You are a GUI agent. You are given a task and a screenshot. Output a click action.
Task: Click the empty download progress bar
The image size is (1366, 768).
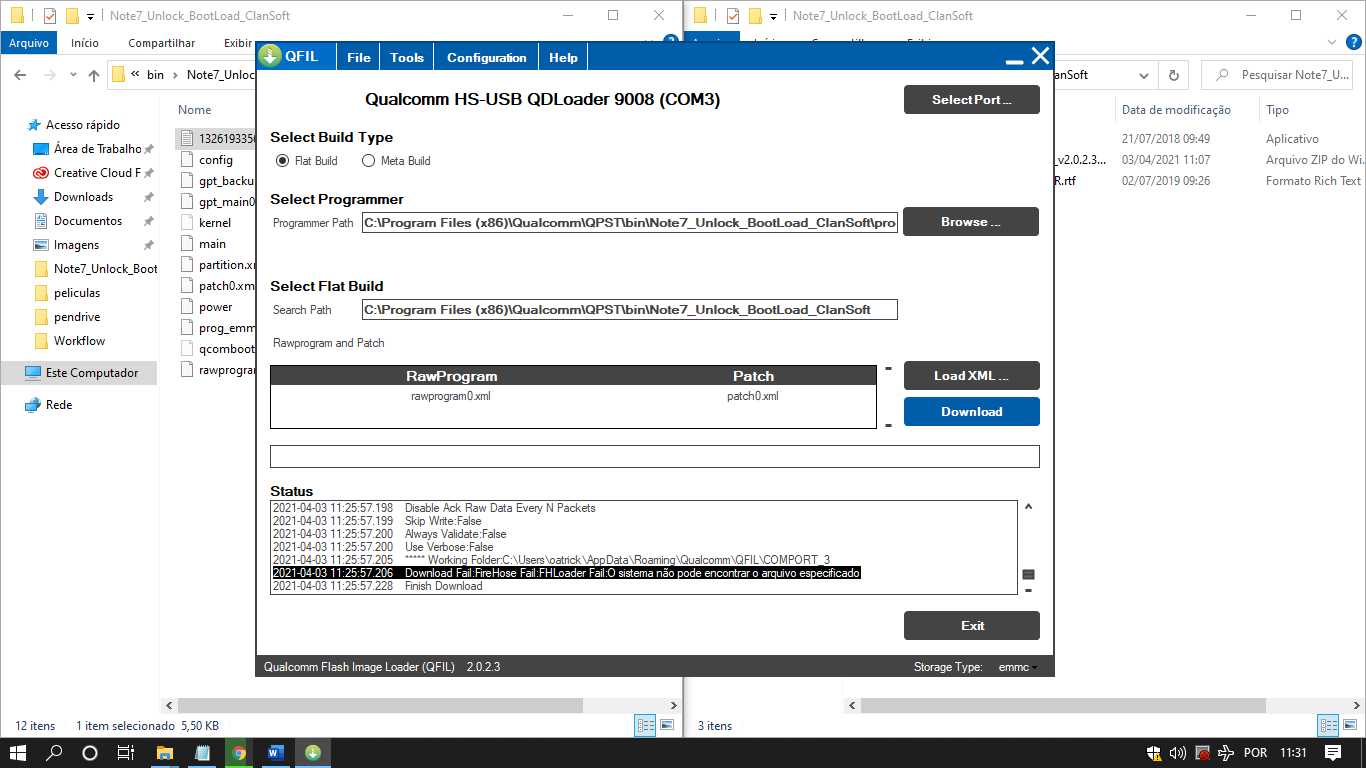(655, 457)
